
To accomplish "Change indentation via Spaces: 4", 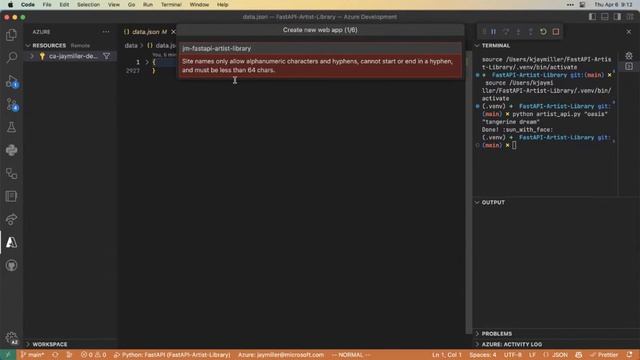I will click(x=482, y=355).
